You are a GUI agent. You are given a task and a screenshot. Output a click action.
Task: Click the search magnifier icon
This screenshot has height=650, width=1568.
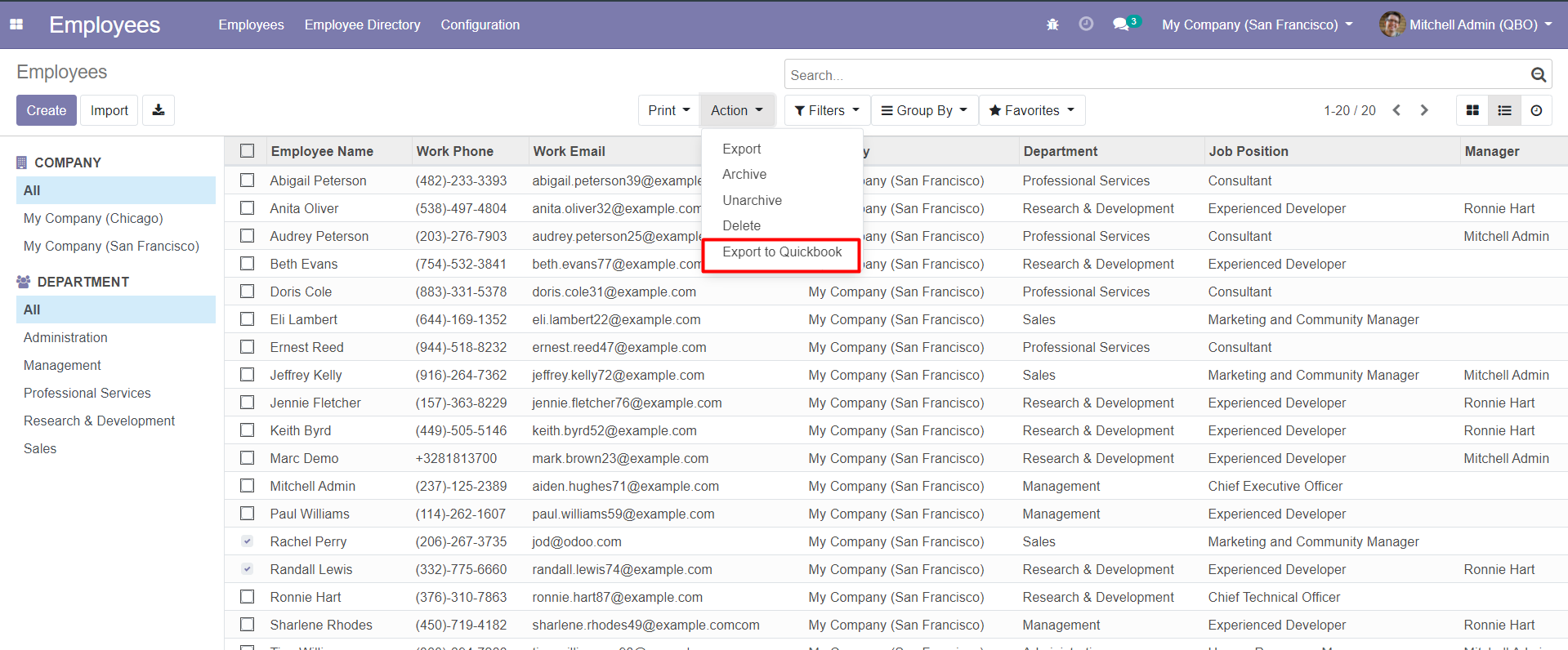point(1538,75)
